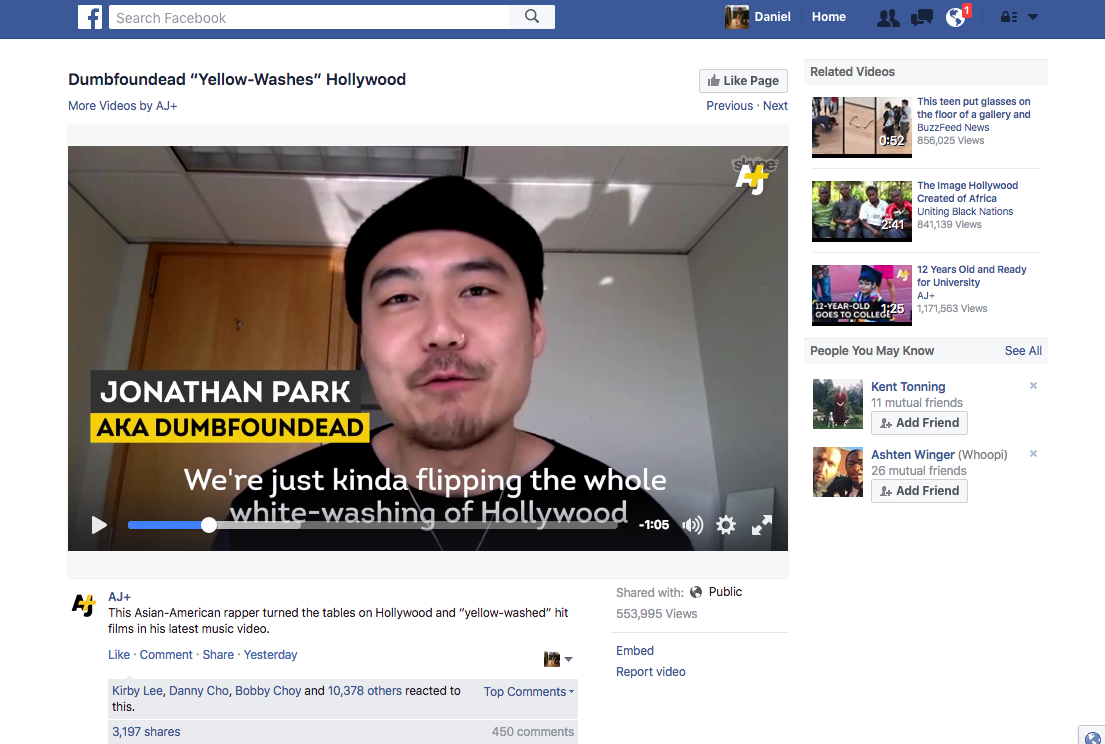Enter fullscreen video mode

click(762, 525)
